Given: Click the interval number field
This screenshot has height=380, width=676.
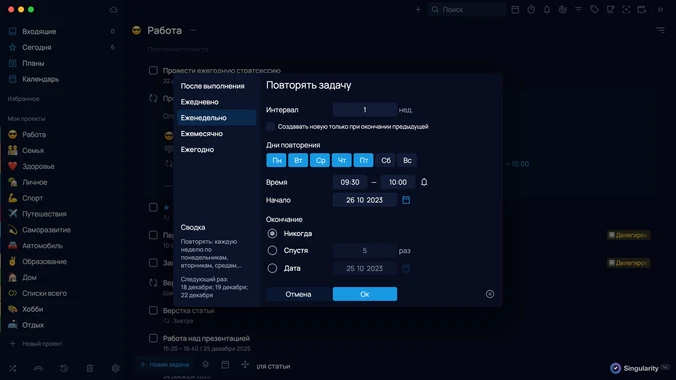Looking at the screenshot, I should 365,110.
